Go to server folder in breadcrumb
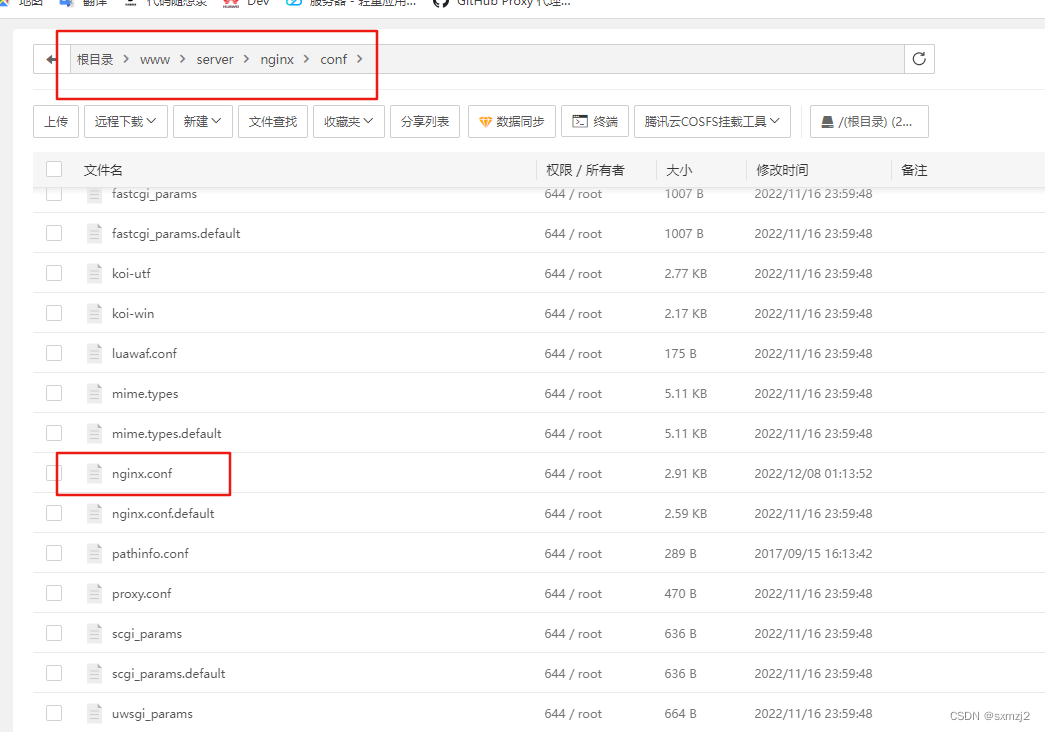The image size is (1045, 732). click(x=215, y=59)
